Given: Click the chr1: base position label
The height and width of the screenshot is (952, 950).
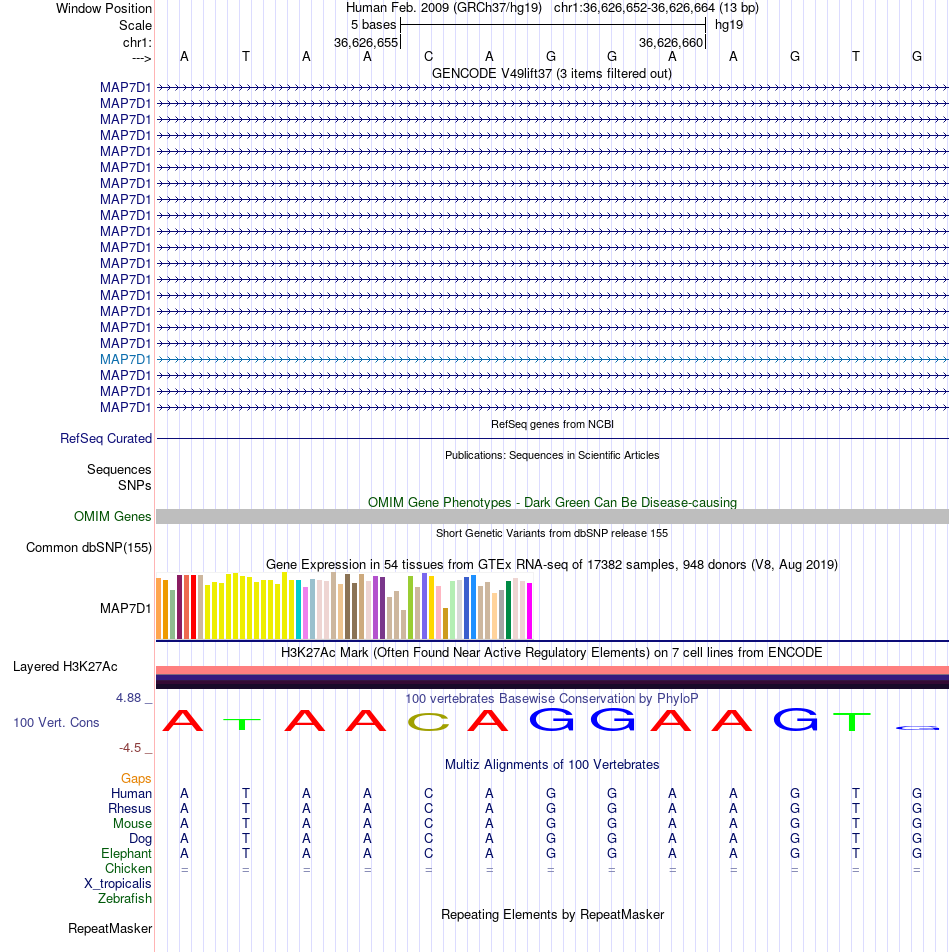Looking at the screenshot, I should click(x=137, y=42).
